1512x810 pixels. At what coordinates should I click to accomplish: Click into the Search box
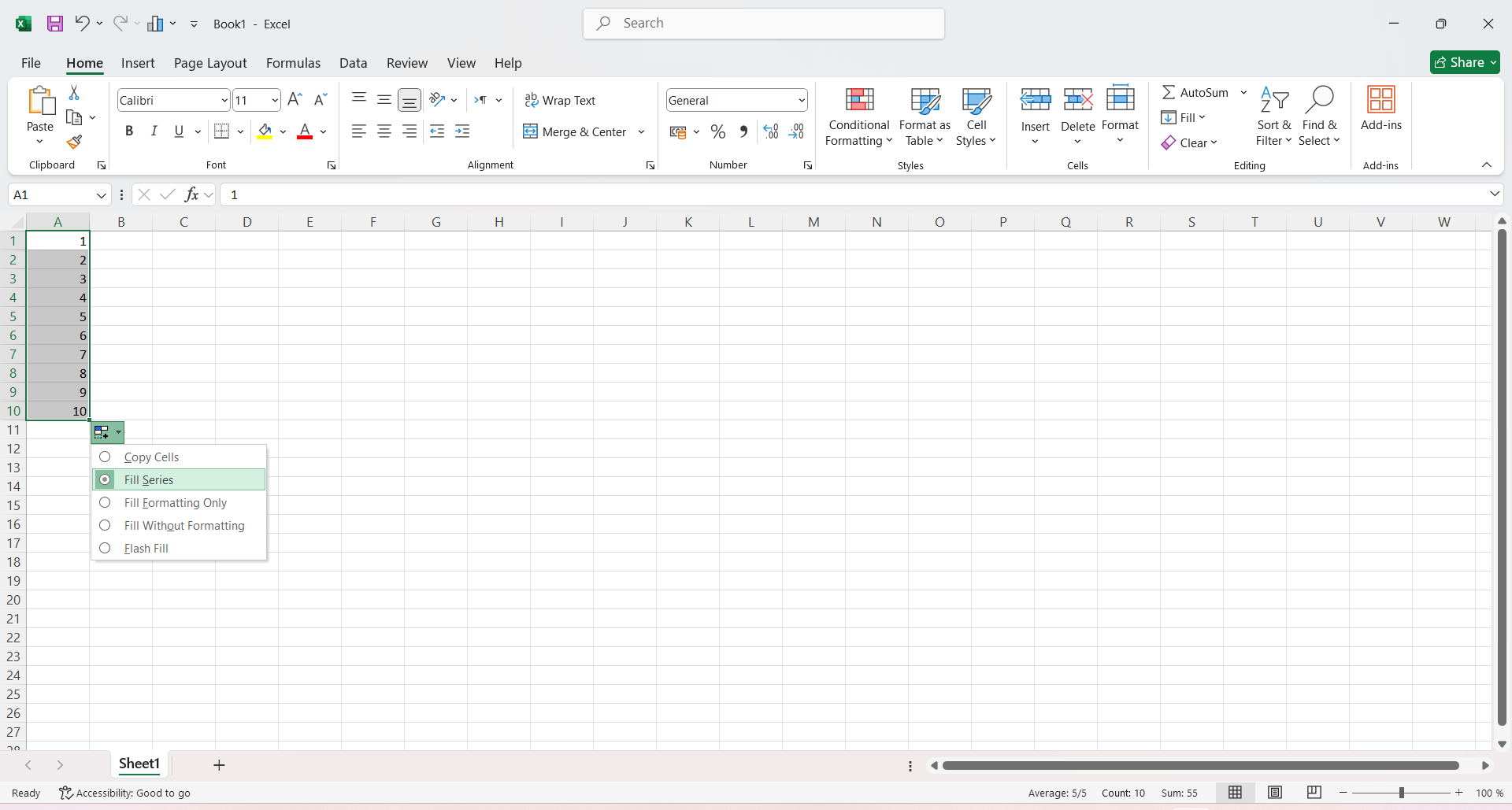pos(764,24)
